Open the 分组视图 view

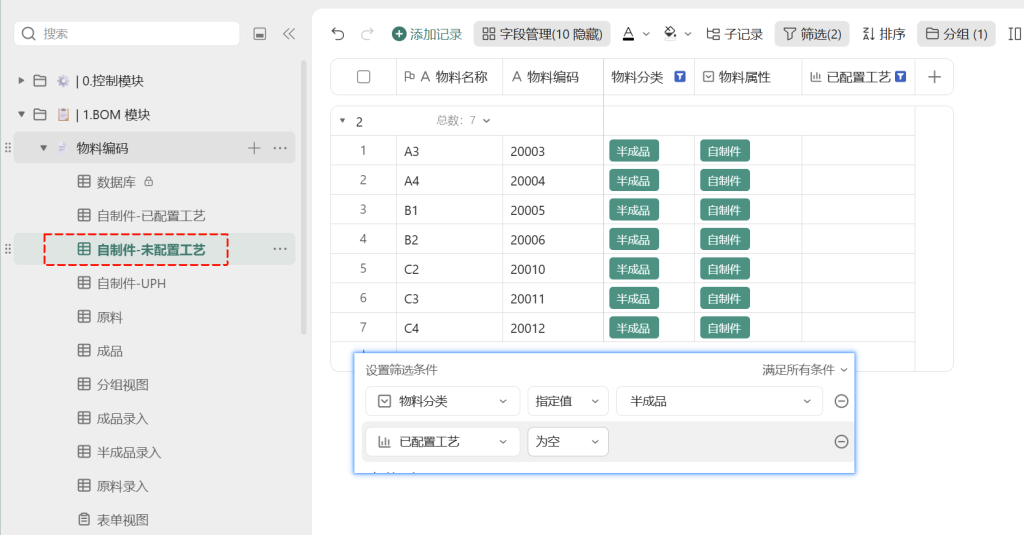pyautogui.click(x=114, y=385)
